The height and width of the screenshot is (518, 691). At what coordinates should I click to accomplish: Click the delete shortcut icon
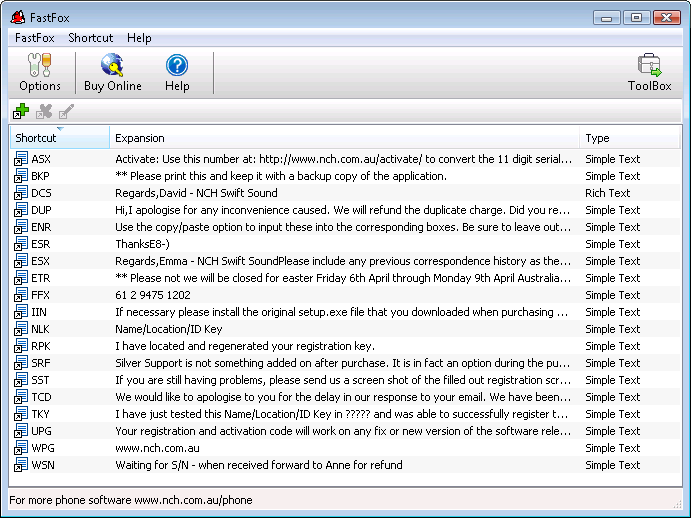pos(44,111)
